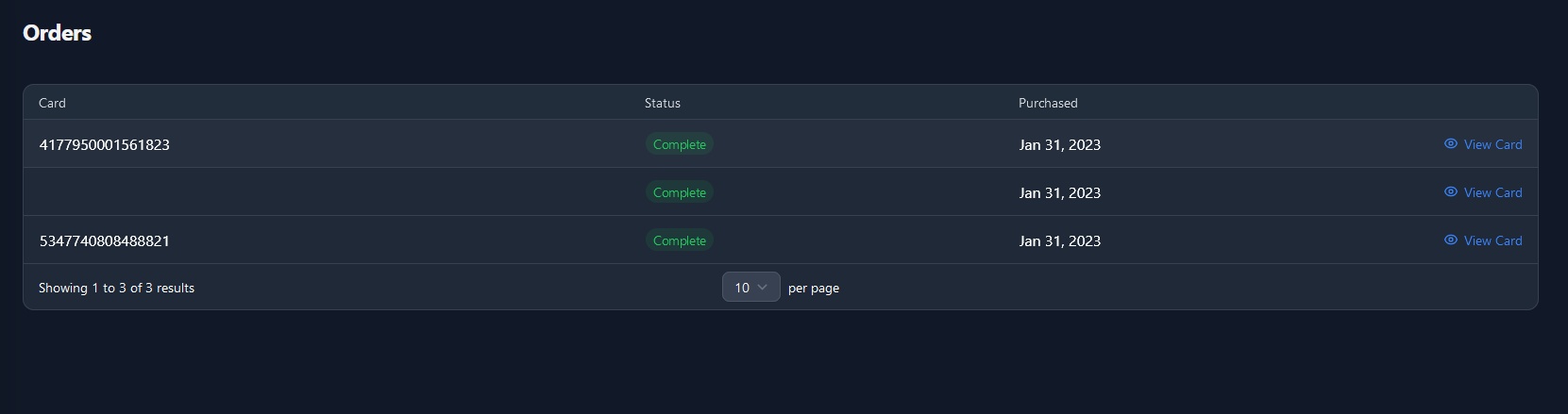This screenshot has width=1568, height=414.
Task: Click the Complete badge in the blank-card row
Action: [680, 192]
